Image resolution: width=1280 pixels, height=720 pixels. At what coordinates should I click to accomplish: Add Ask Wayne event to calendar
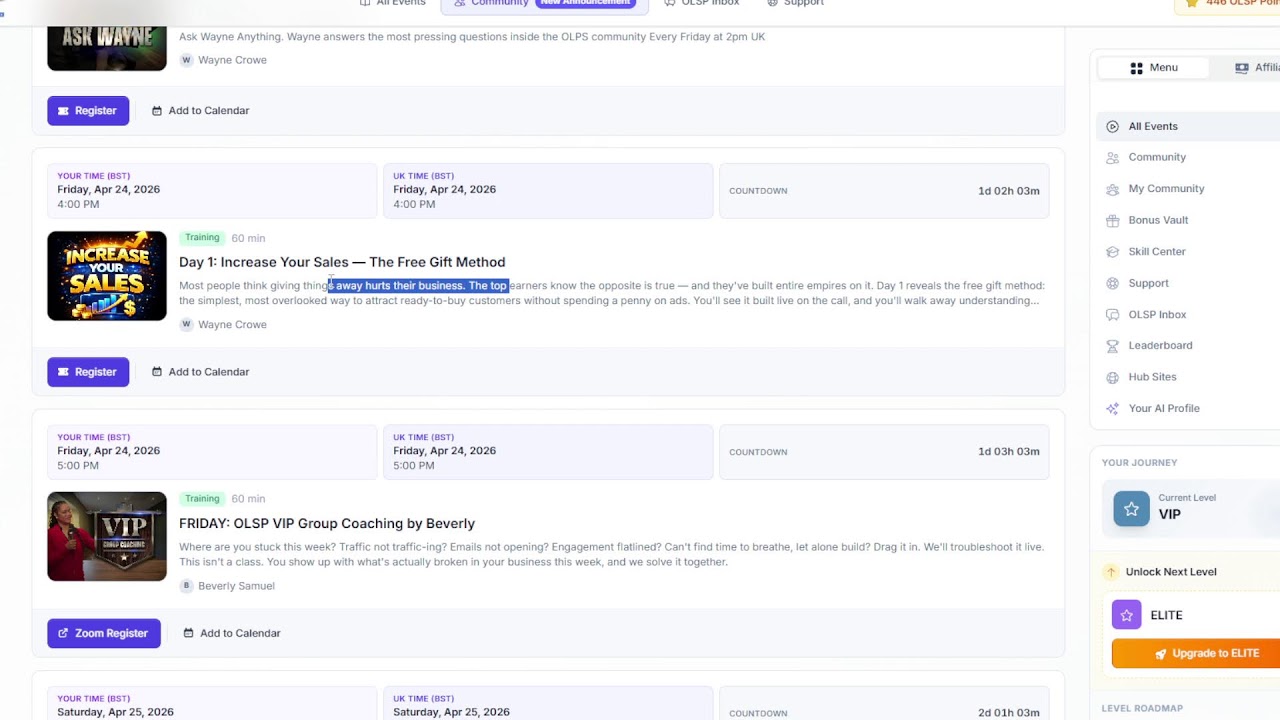[x=200, y=111]
